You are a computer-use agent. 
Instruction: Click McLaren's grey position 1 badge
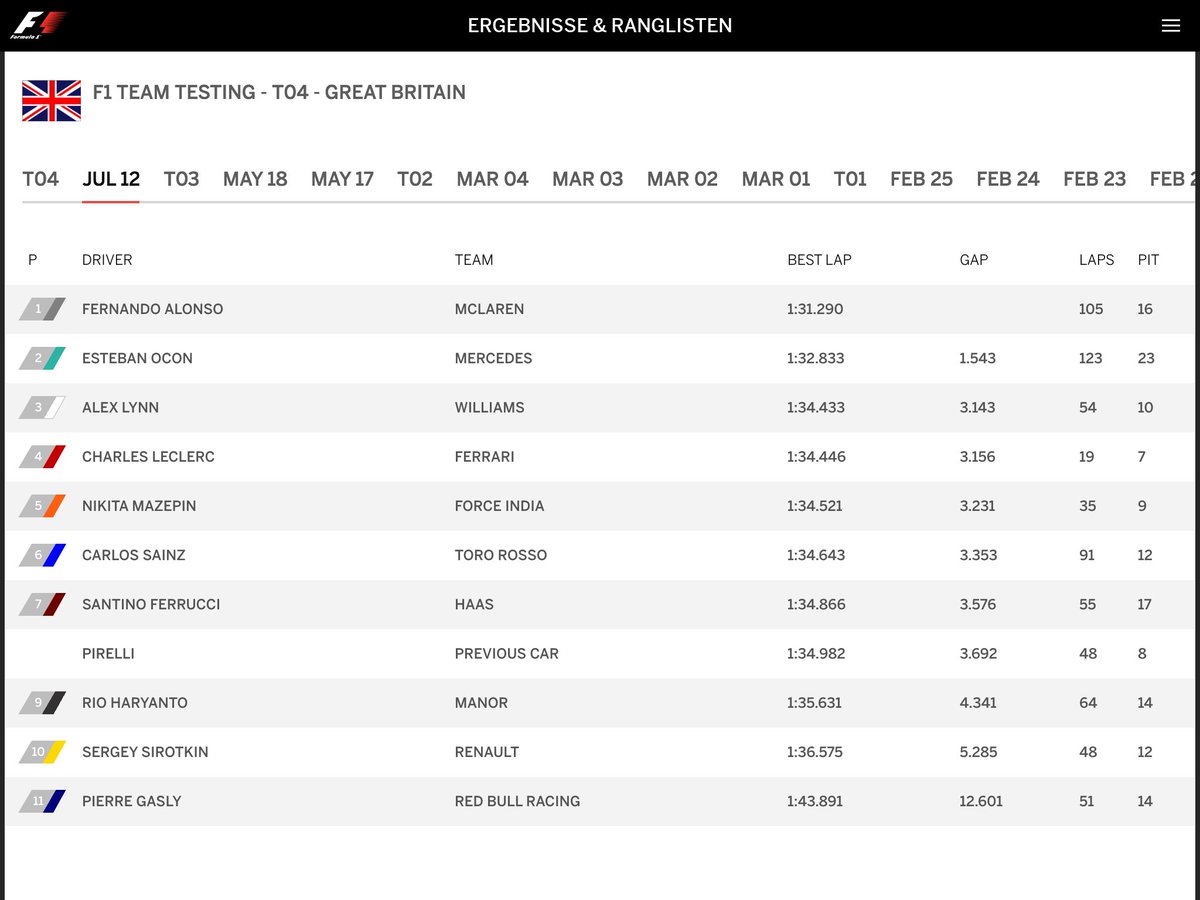point(42,309)
